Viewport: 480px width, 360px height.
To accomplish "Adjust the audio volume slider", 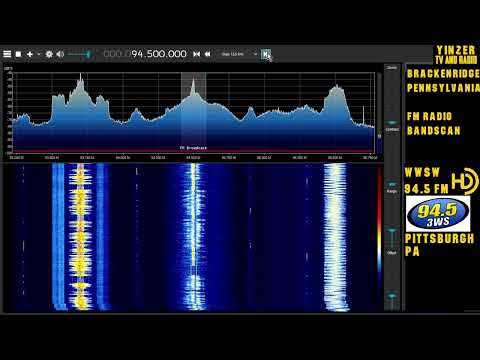I will [x=79, y=54].
